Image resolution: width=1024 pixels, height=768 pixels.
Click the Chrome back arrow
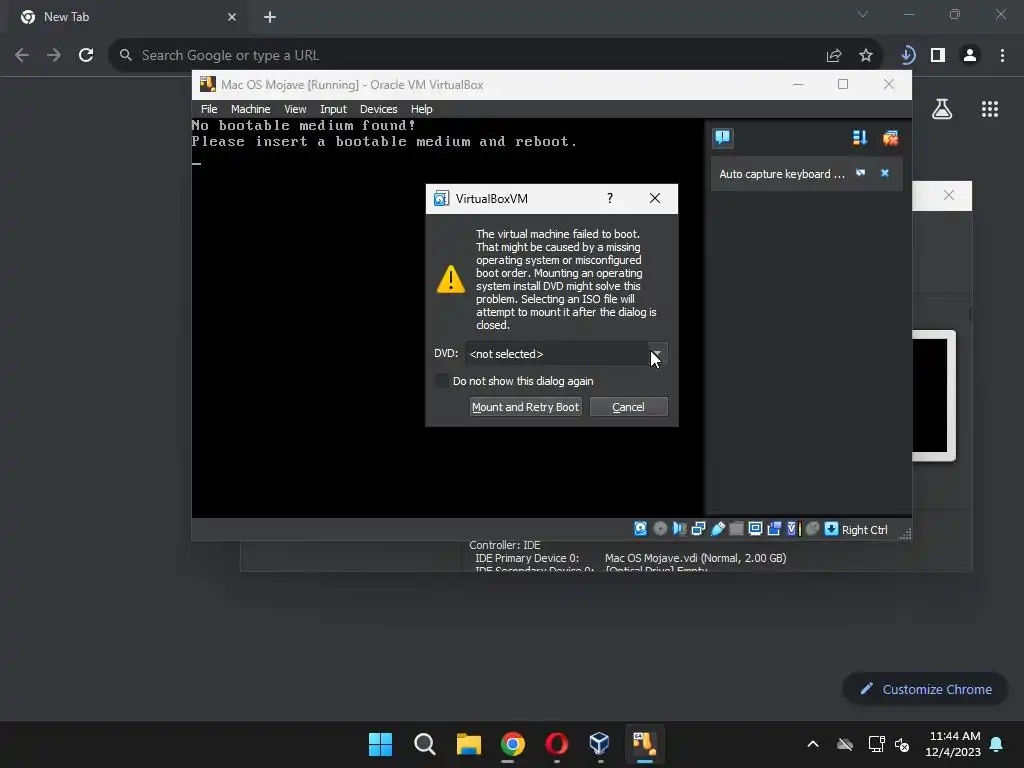22,56
